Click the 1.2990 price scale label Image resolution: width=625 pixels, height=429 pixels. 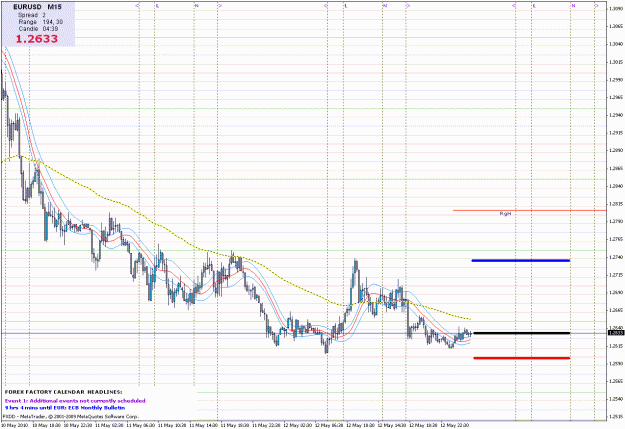(616, 80)
